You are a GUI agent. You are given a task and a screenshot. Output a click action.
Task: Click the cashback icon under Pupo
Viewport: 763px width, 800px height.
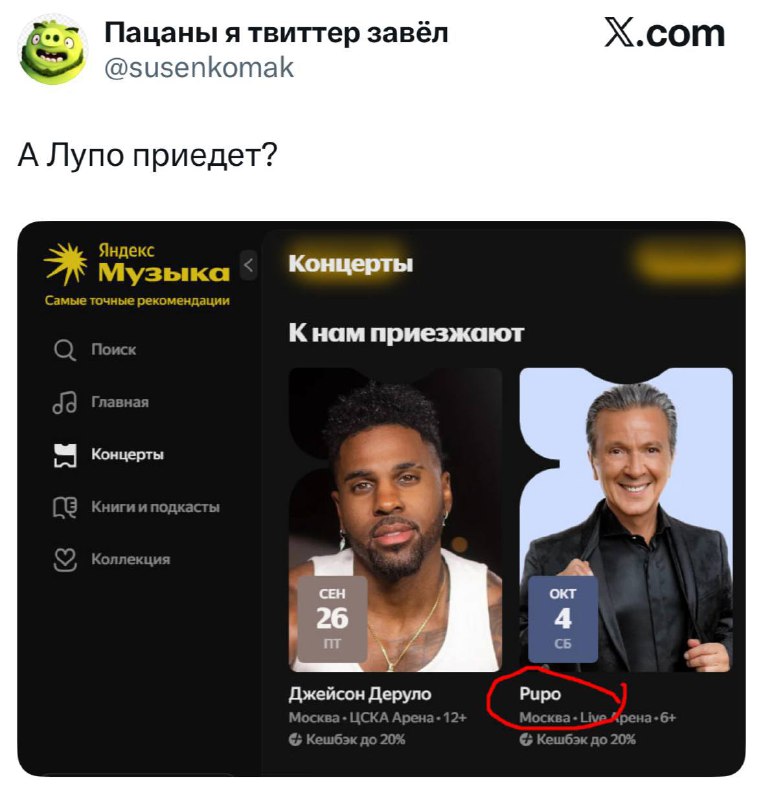coord(526,739)
